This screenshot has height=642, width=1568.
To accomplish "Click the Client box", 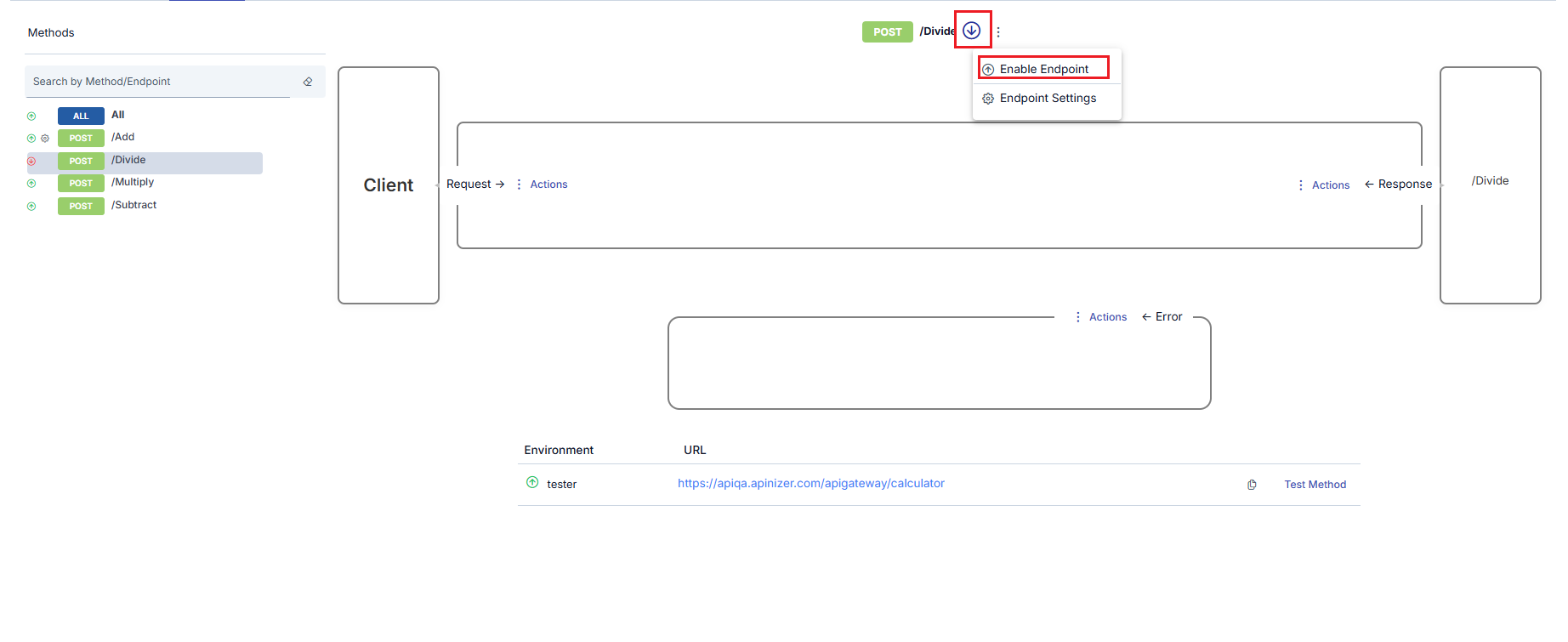I will pyautogui.click(x=389, y=185).
